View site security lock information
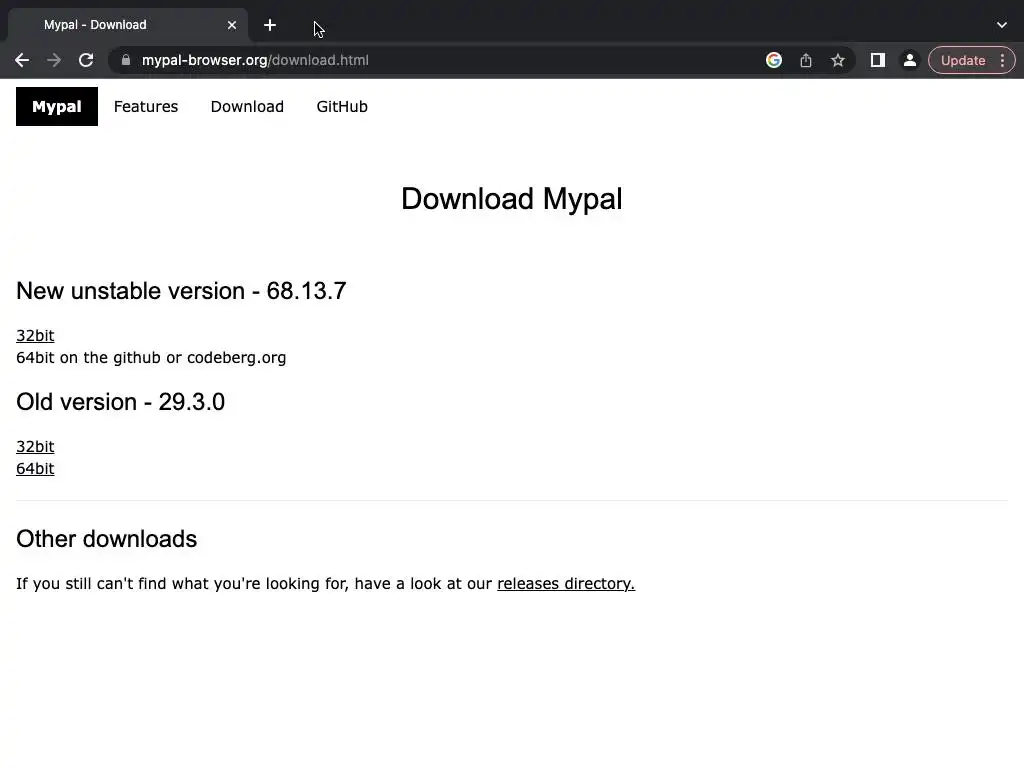 pos(126,60)
